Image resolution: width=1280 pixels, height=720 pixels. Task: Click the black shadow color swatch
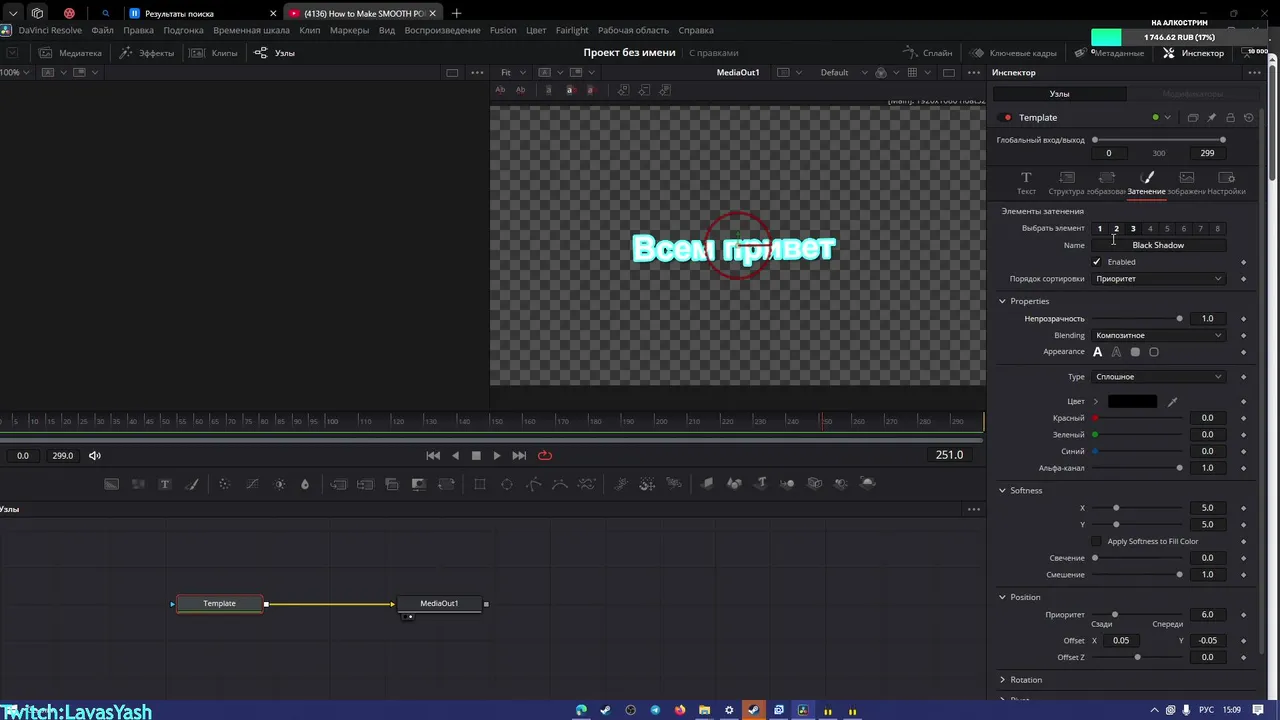click(1132, 402)
